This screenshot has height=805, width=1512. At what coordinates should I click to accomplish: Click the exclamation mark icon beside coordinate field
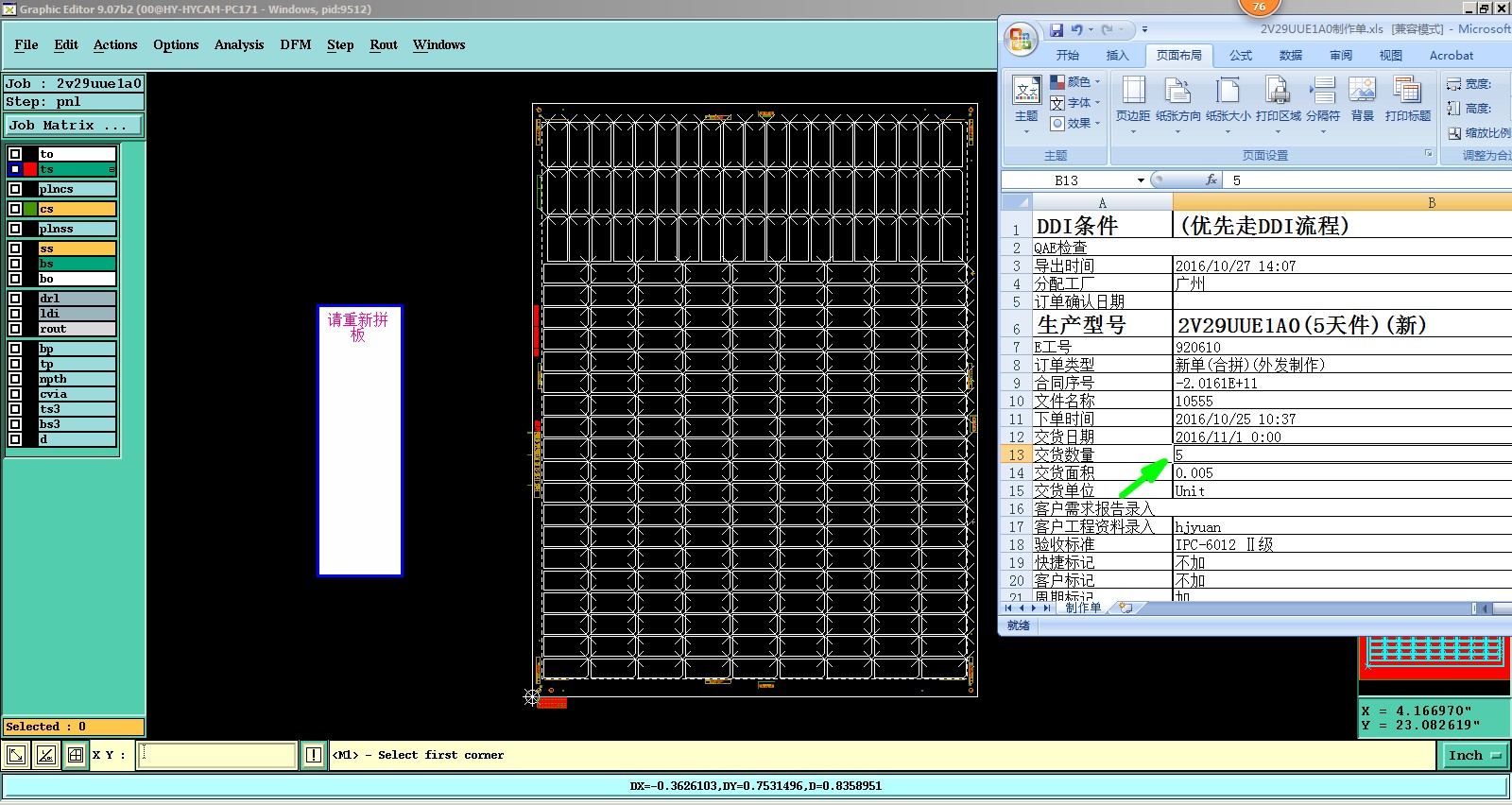coord(314,755)
